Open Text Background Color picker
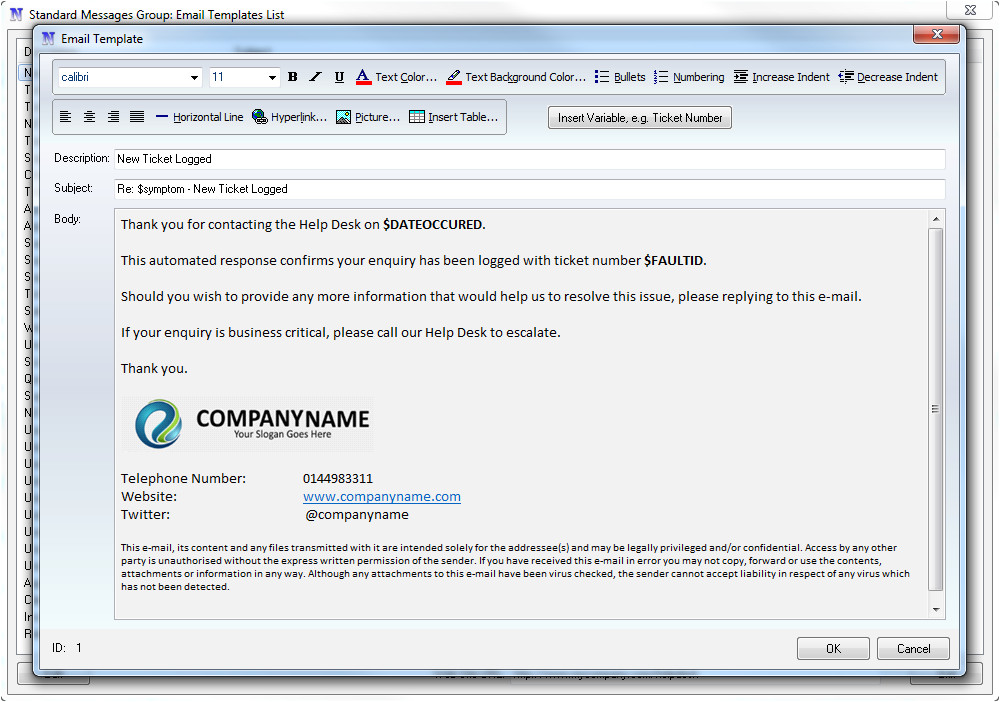This screenshot has width=1000, height=702. tap(515, 77)
